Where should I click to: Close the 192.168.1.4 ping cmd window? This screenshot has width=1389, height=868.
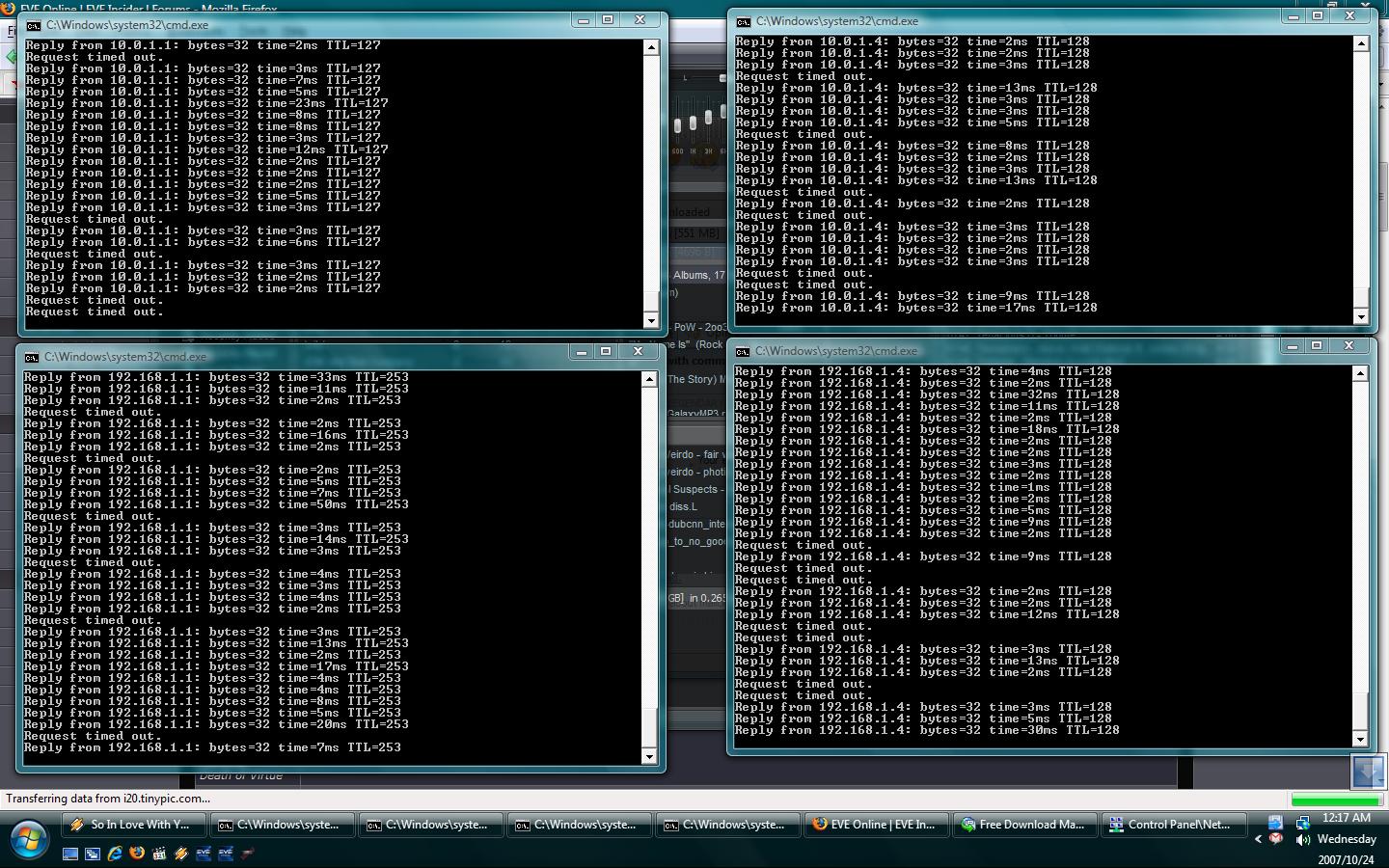point(1349,346)
